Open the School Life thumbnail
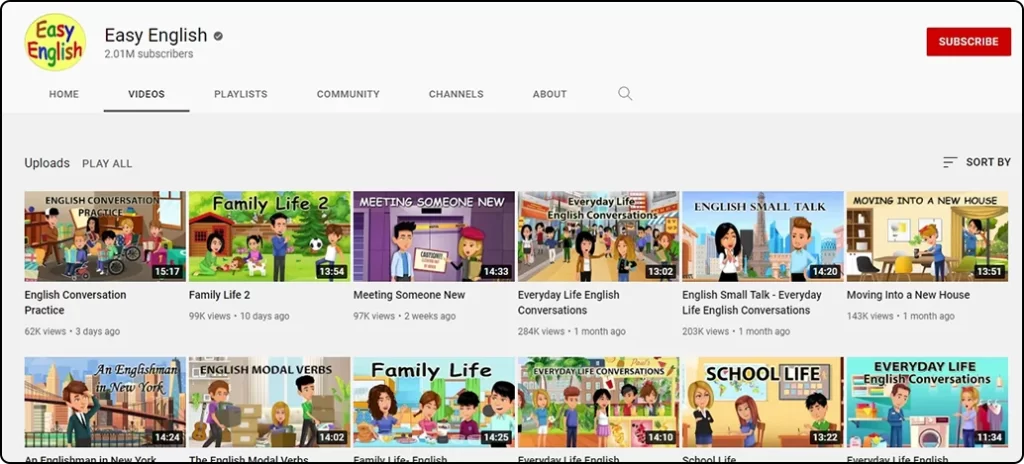 tap(763, 402)
